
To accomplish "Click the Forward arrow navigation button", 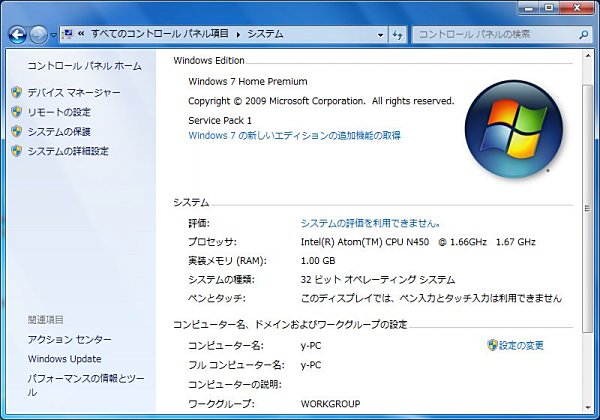I will click(38, 35).
